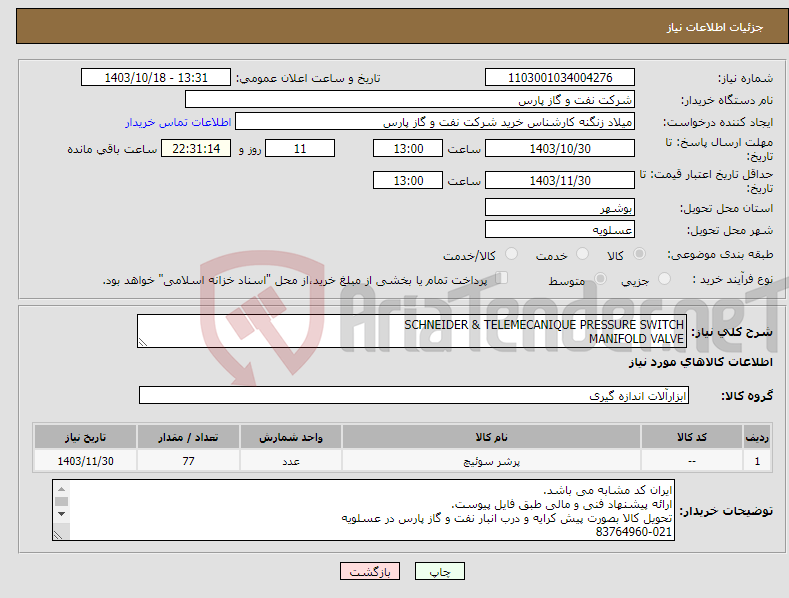Click the item code cell showing --
Screen dimensions: 789x598
coord(692,461)
